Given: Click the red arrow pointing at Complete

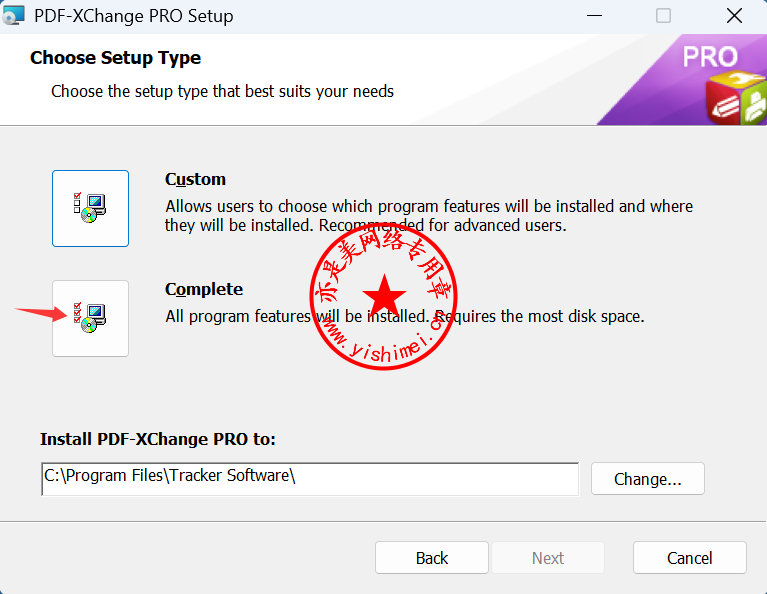Looking at the screenshot, I should point(40,312).
